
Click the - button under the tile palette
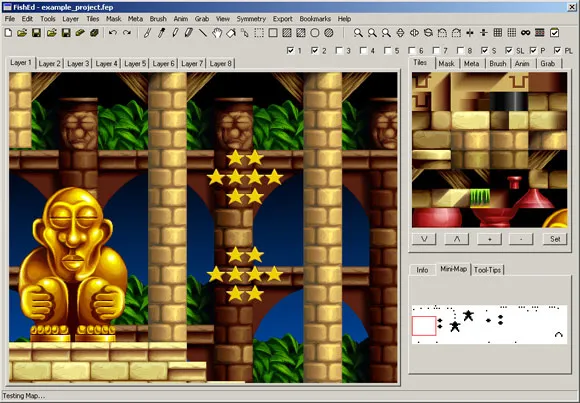pyautogui.click(x=521, y=239)
